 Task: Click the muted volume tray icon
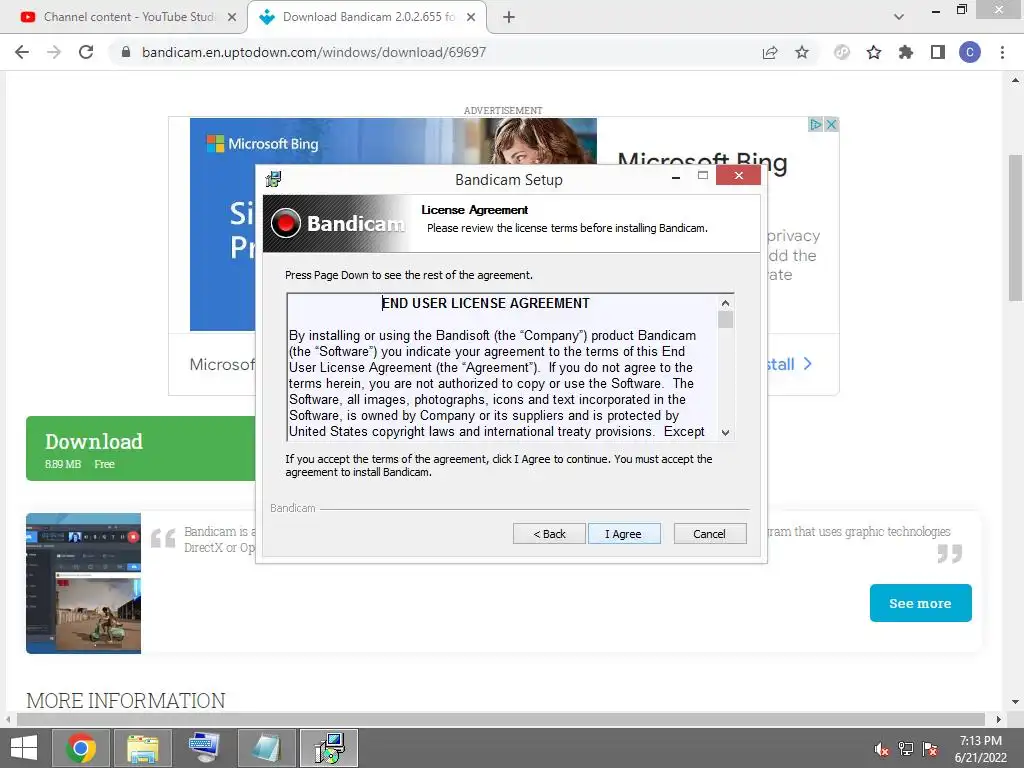pos(882,749)
